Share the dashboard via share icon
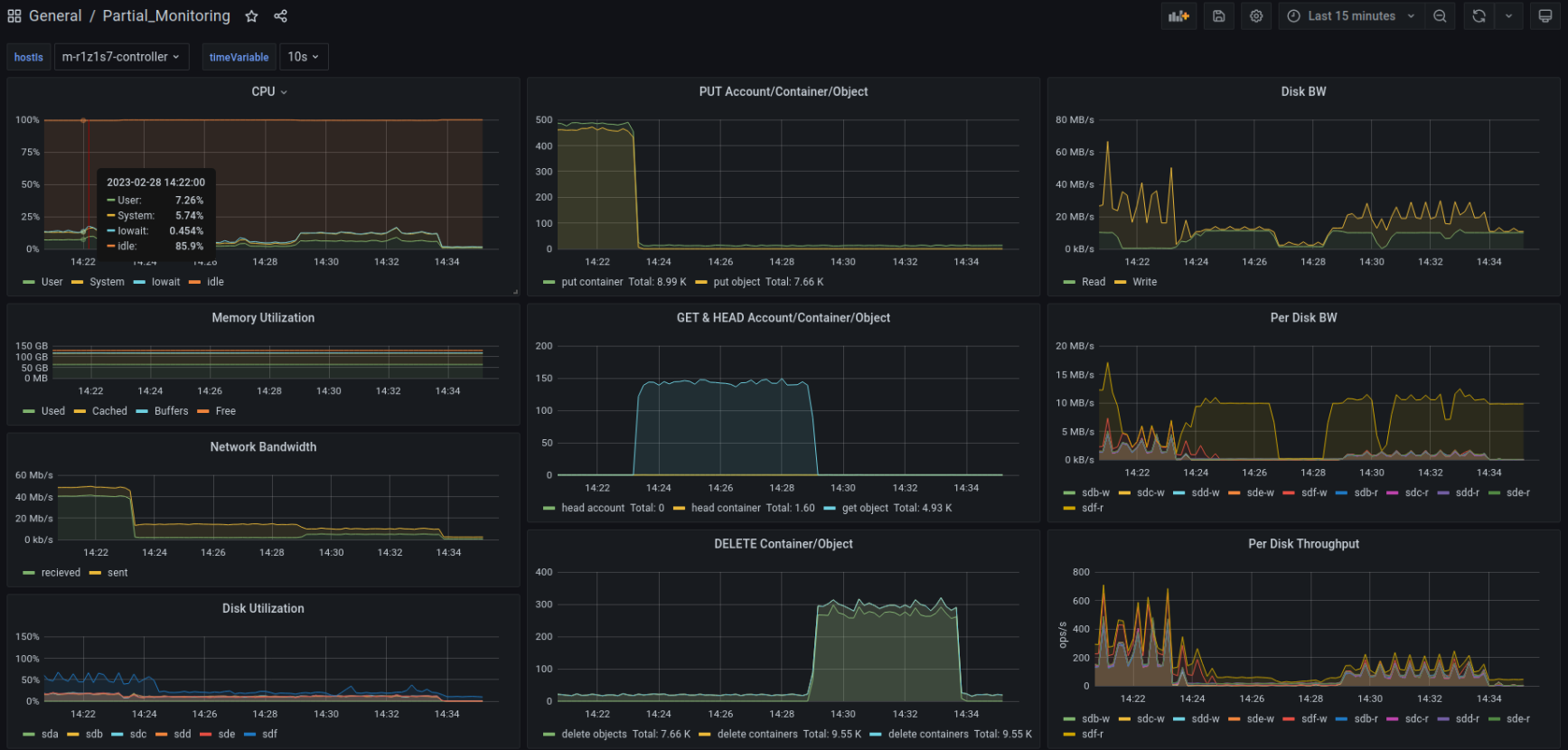The image size is (1568, 750). (x=281, y=16)
